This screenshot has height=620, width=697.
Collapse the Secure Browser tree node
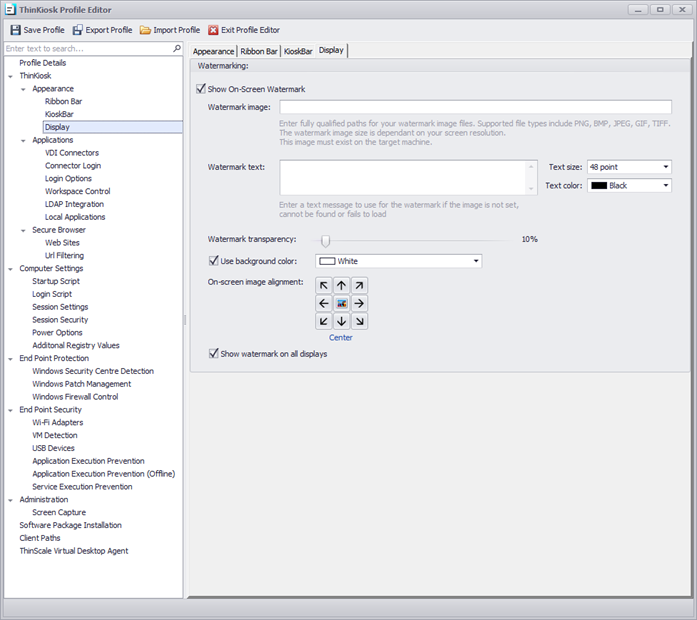(23, 230)
